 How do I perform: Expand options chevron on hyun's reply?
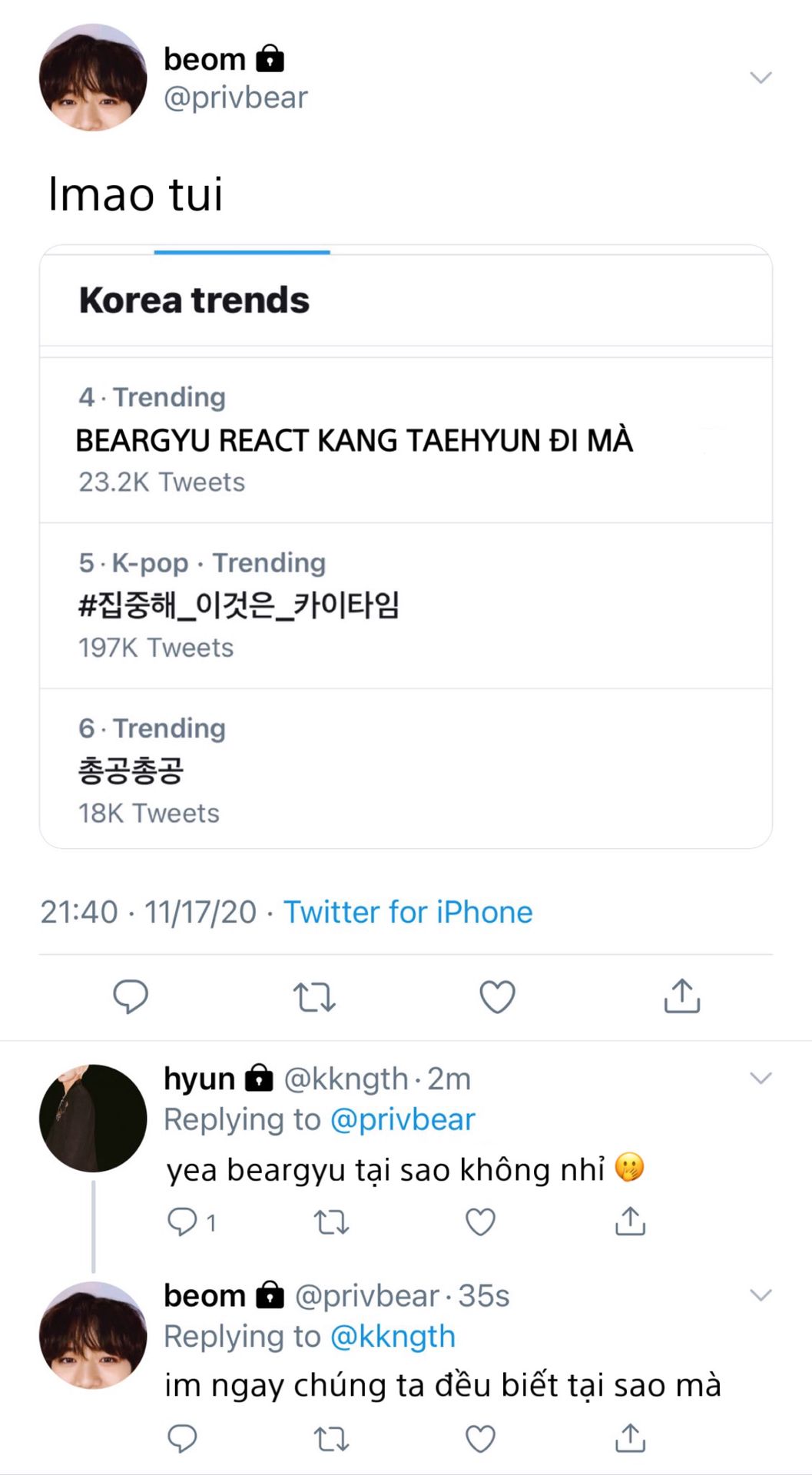(x=760, y=1078)
